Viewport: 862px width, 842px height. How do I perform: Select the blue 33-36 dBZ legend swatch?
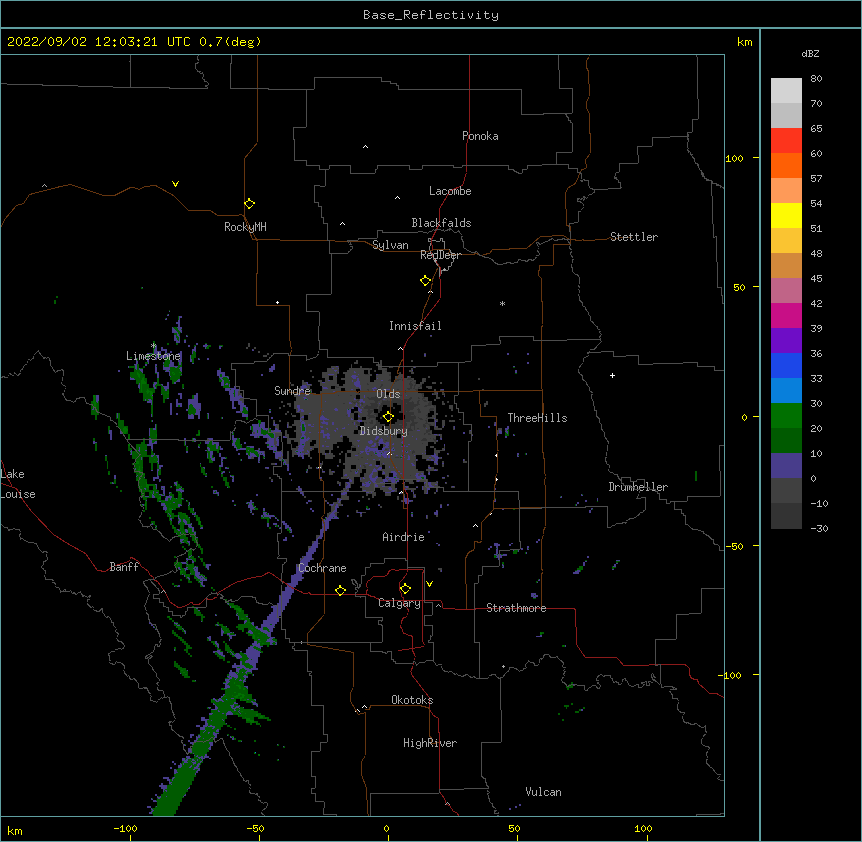click(x=786, y=365)
